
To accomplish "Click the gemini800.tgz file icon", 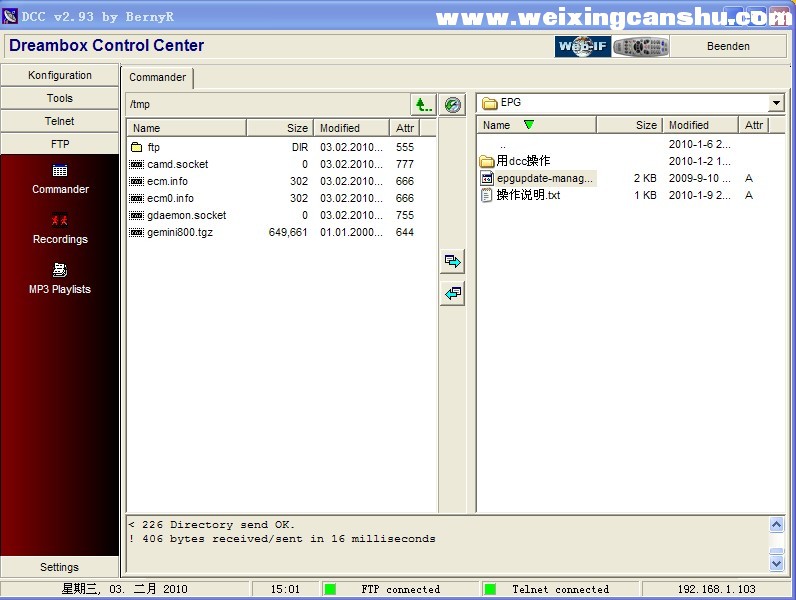I will click(137, 232).
